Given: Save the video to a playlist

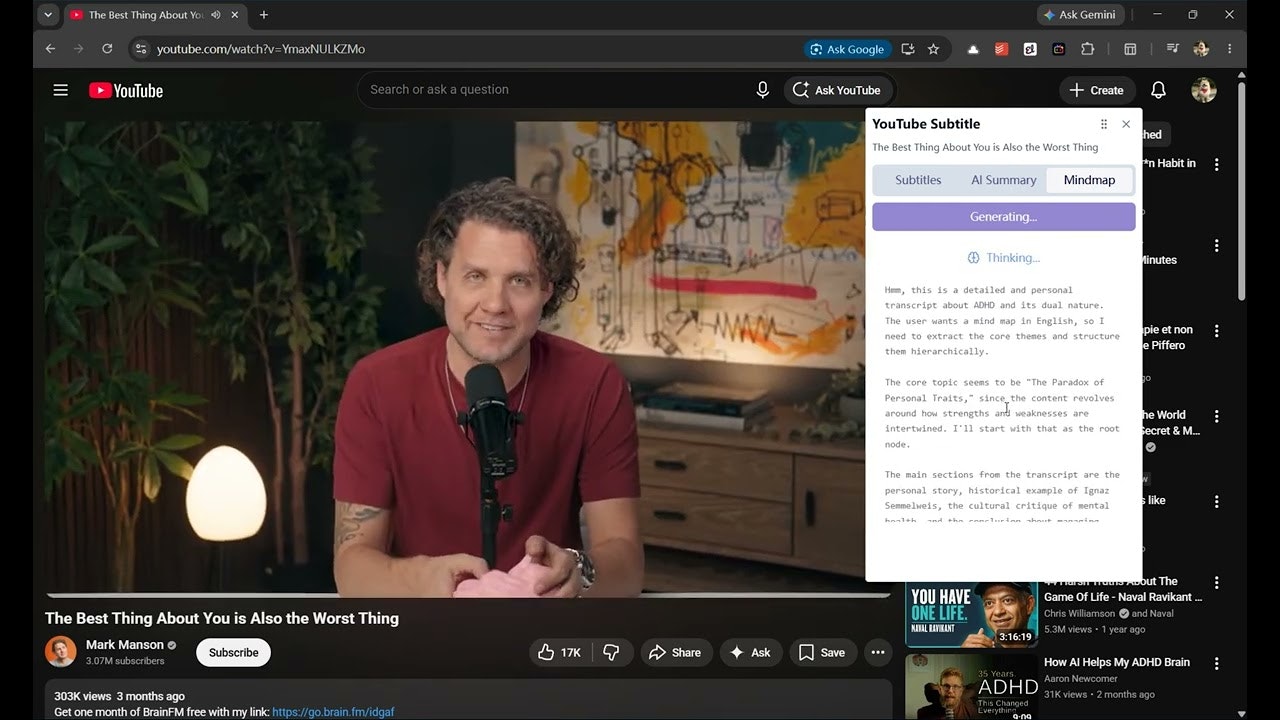Looking at the screenshot, I should click(x=822, y=652).
